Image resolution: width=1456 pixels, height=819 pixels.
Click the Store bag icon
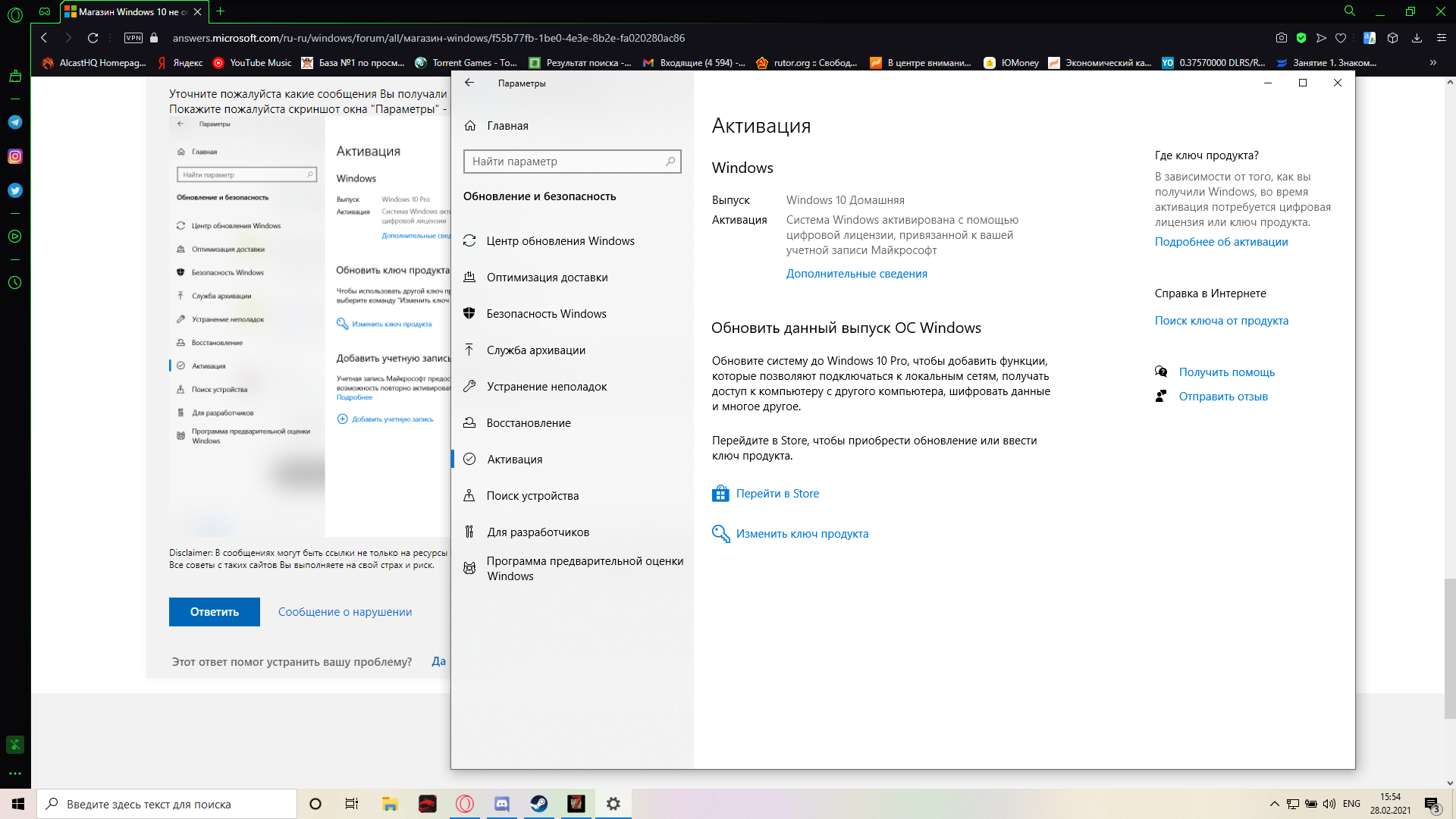pyautogui.click(x=720, y=494)
